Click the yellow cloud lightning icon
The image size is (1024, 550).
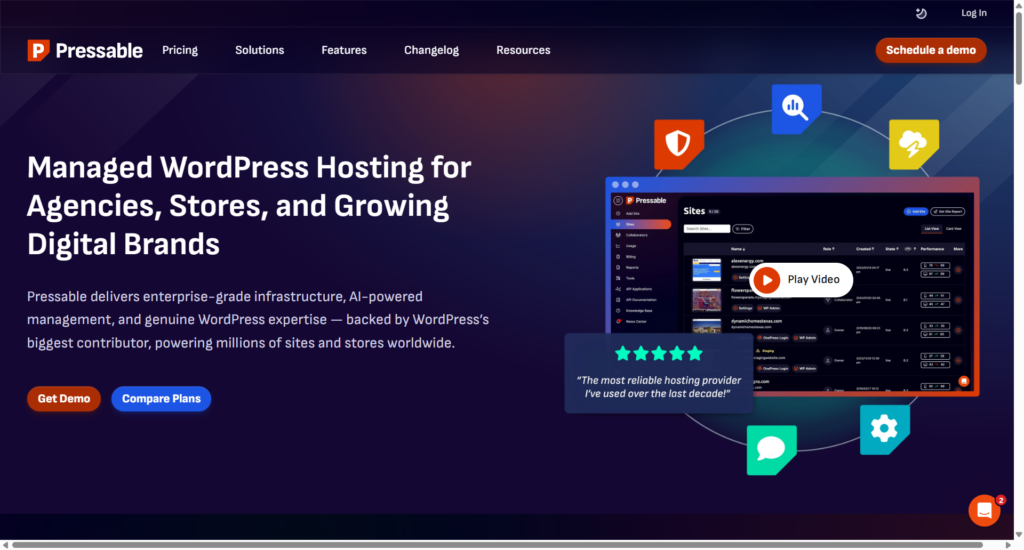[x=914, y=144]
